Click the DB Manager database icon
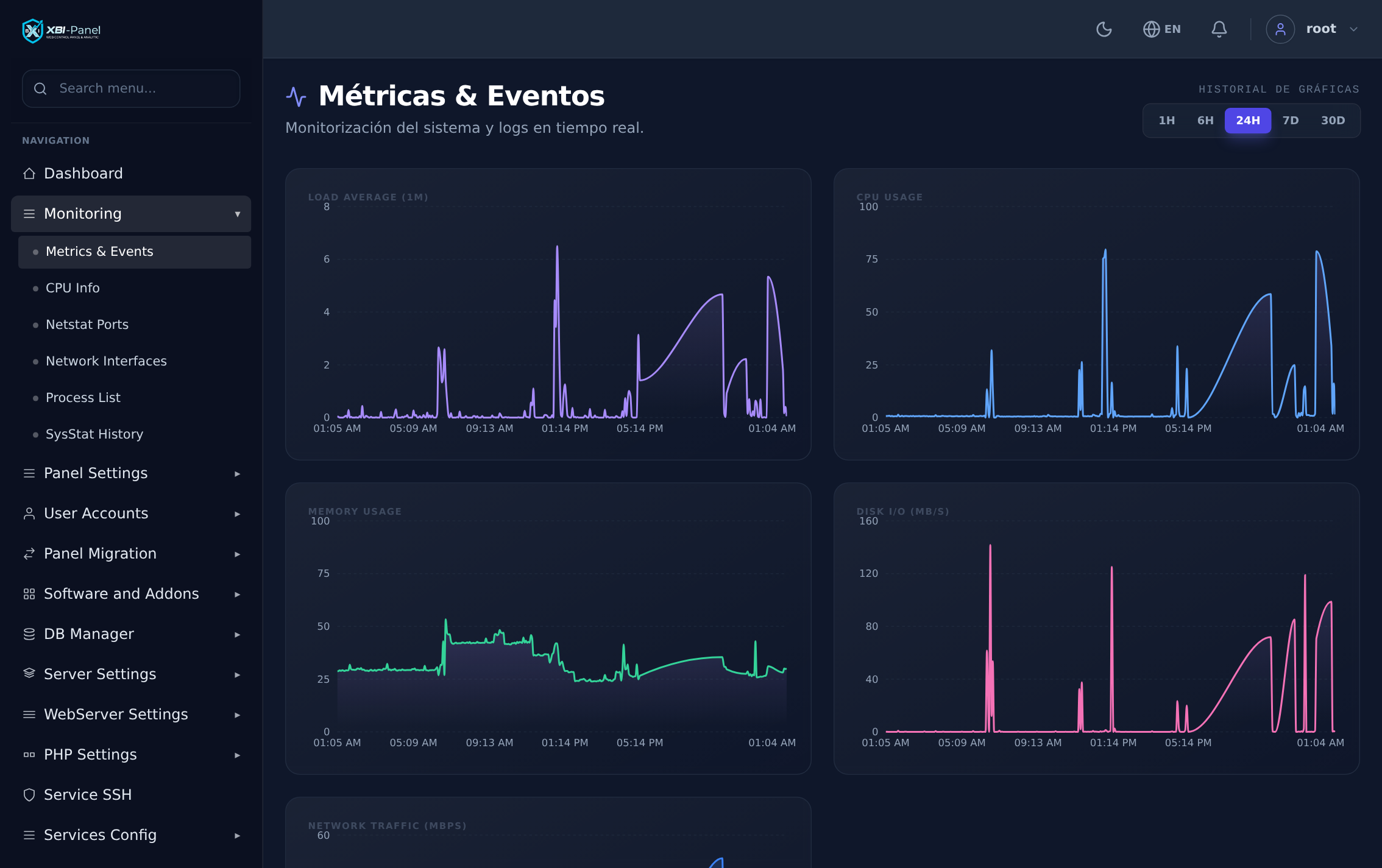The image size is (1382, 868). click(x=29, y=634)
